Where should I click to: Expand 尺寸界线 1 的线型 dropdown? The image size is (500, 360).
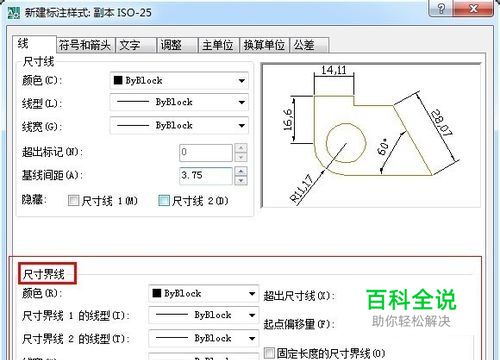point(204,315)
